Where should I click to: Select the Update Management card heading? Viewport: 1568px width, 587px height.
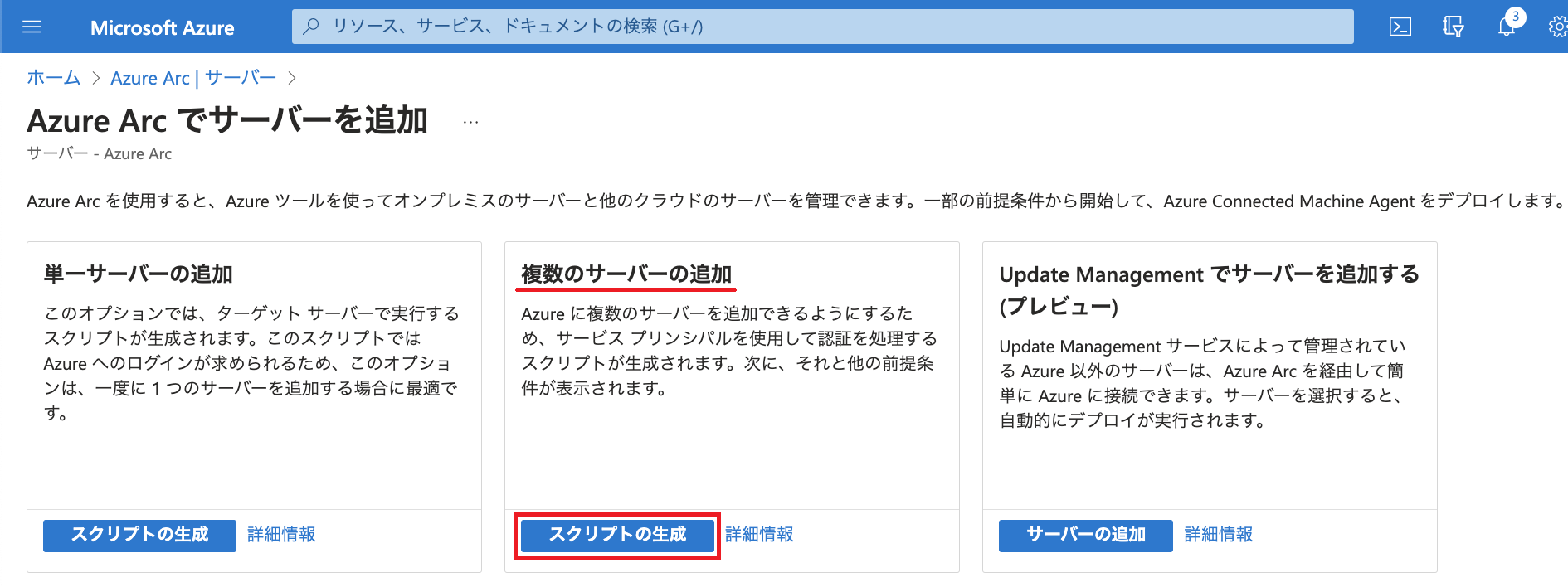pyautogui.click(x=1210, y=290)
